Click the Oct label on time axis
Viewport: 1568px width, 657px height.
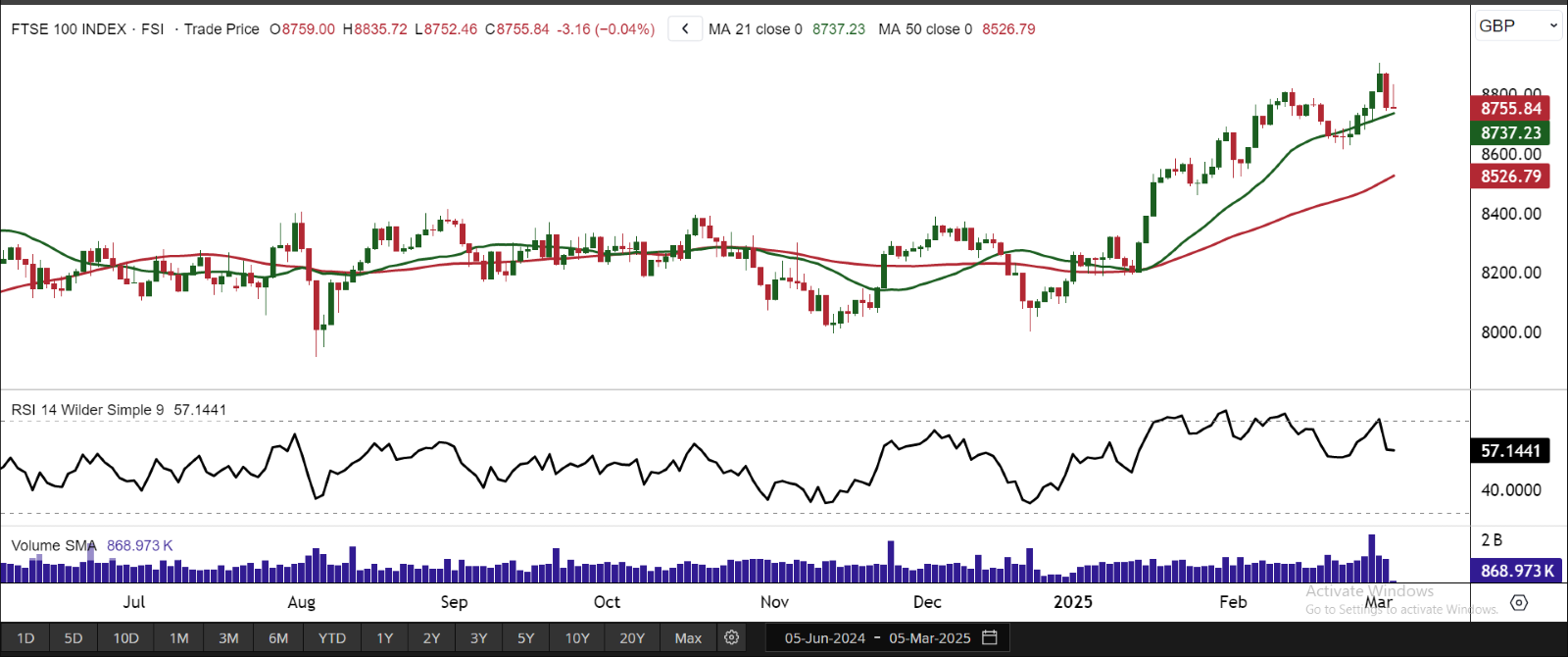click(x=607, y=602)
